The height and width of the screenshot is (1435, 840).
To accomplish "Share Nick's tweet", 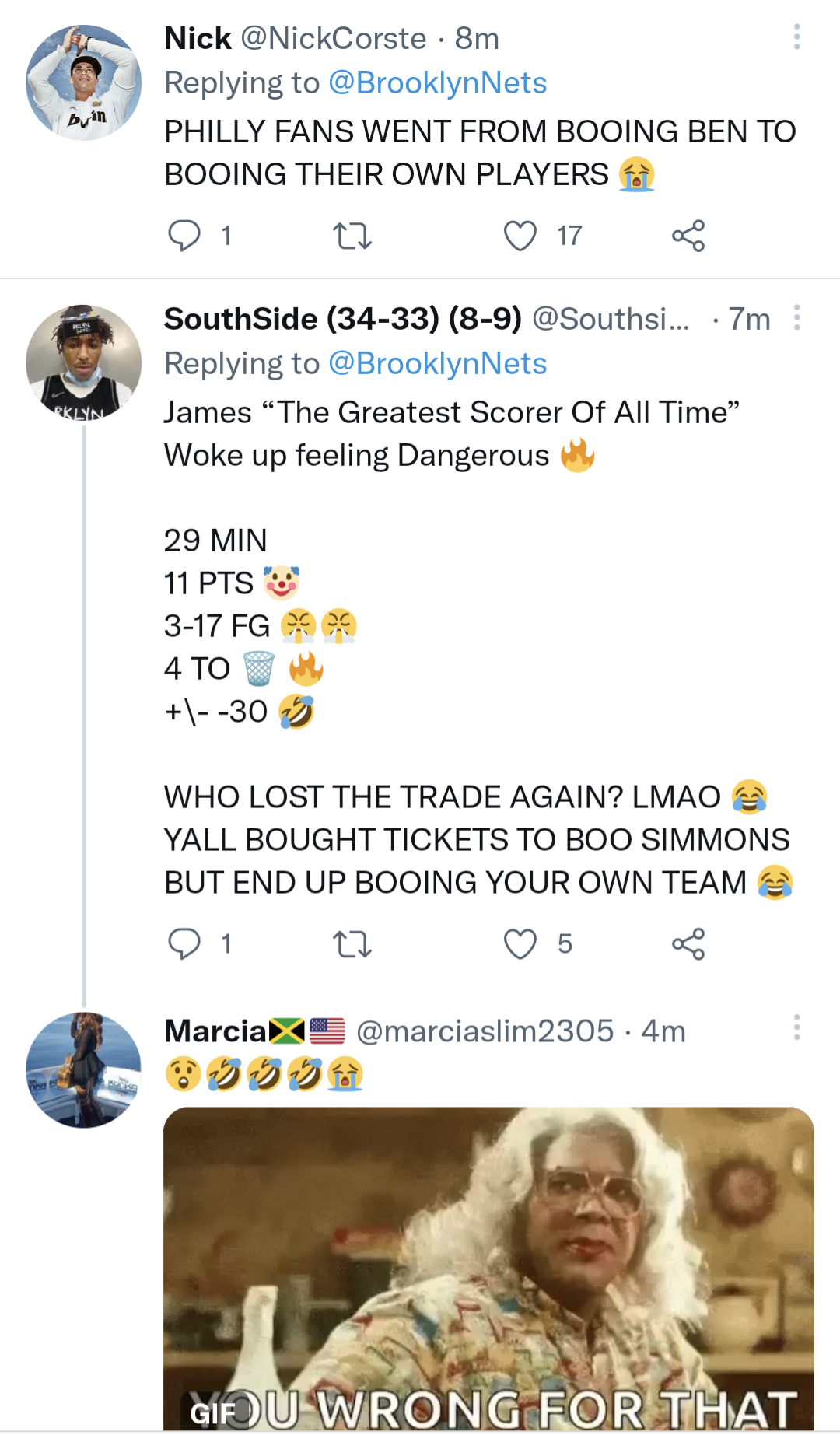I will [688, 236].
